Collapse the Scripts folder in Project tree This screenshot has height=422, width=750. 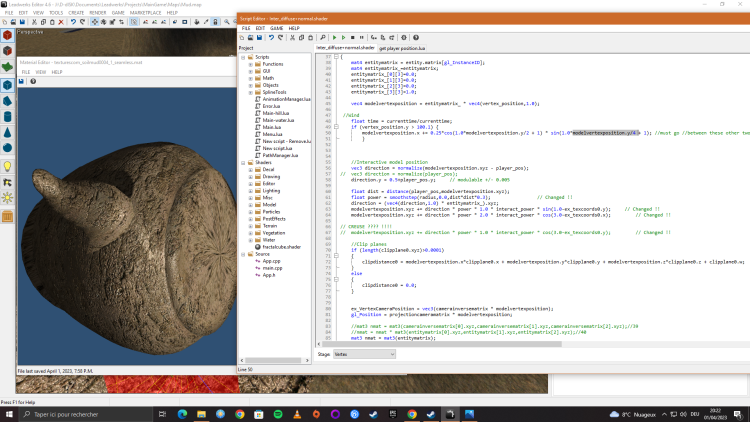[244, 57]
